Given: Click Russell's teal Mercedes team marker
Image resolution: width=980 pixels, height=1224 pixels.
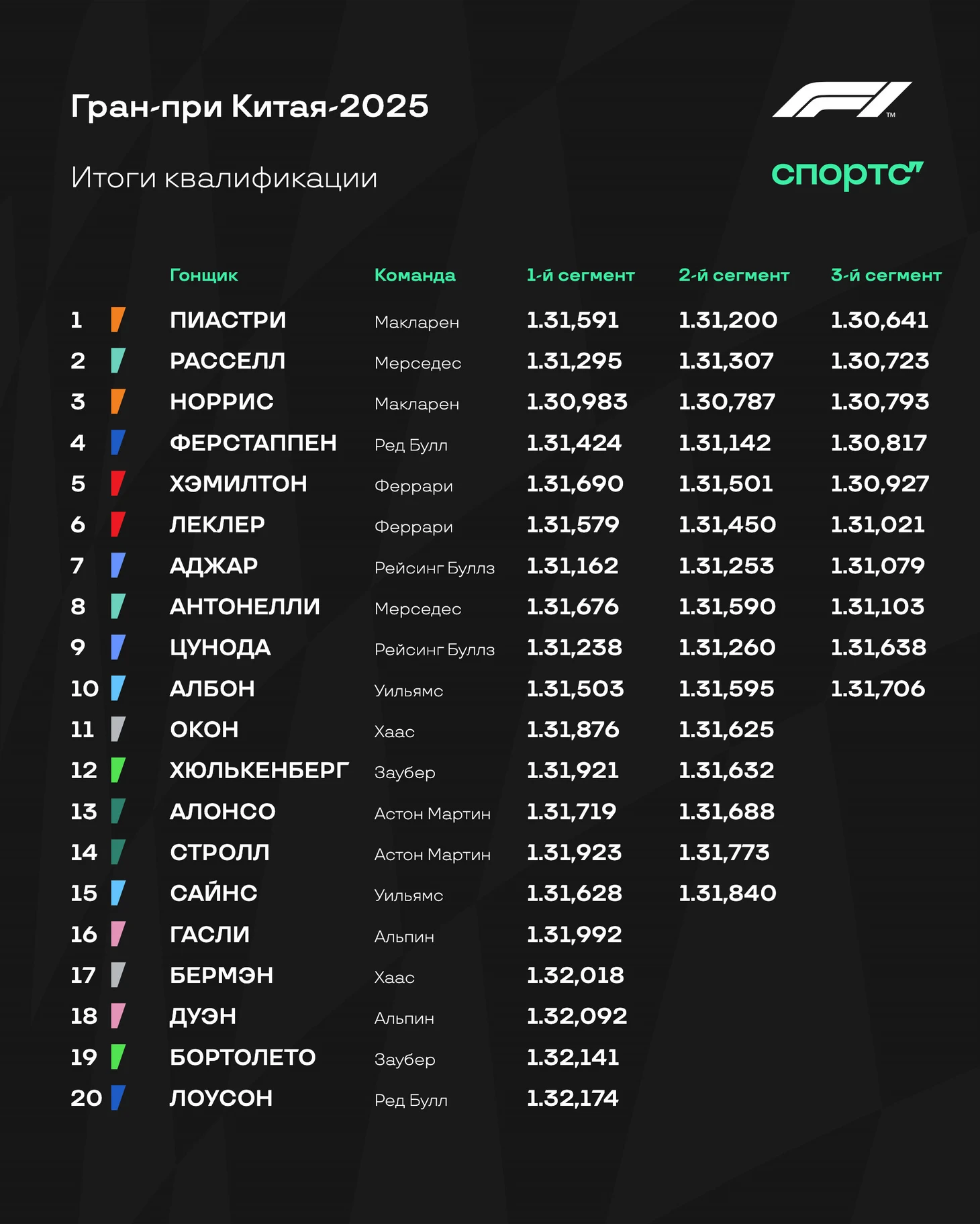Looking at the screenshot, I should (118, 361).
